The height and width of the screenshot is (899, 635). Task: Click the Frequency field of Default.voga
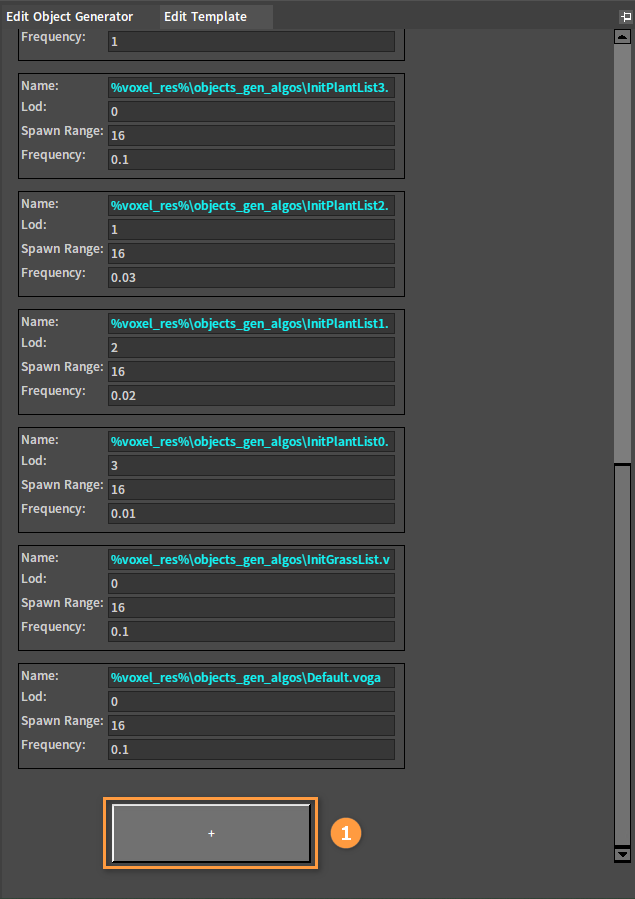251,750
